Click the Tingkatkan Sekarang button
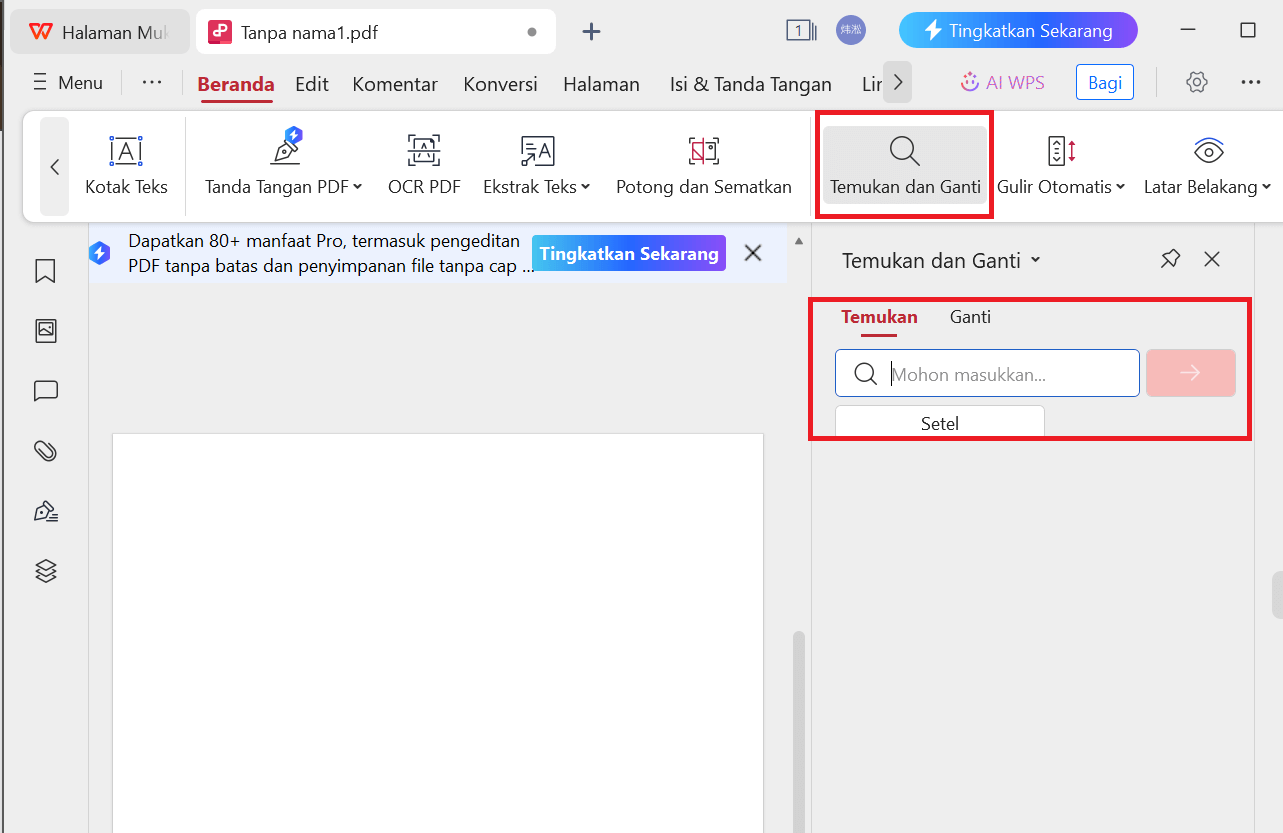This screenshot has width=1283, height=833. (x=1018, y=30)
